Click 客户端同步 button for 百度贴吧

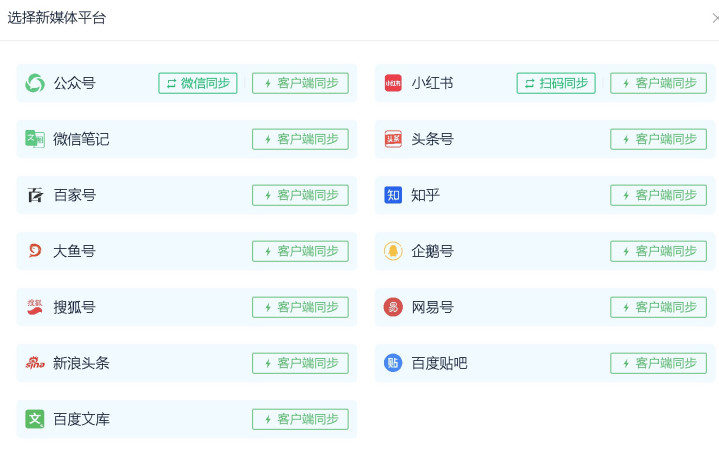[658, 363]
